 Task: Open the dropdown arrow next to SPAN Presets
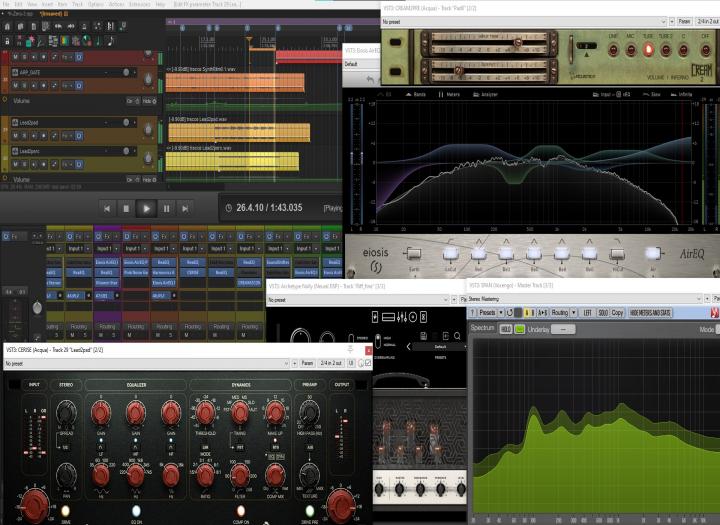pyautogui.click(x=501, y=313)
